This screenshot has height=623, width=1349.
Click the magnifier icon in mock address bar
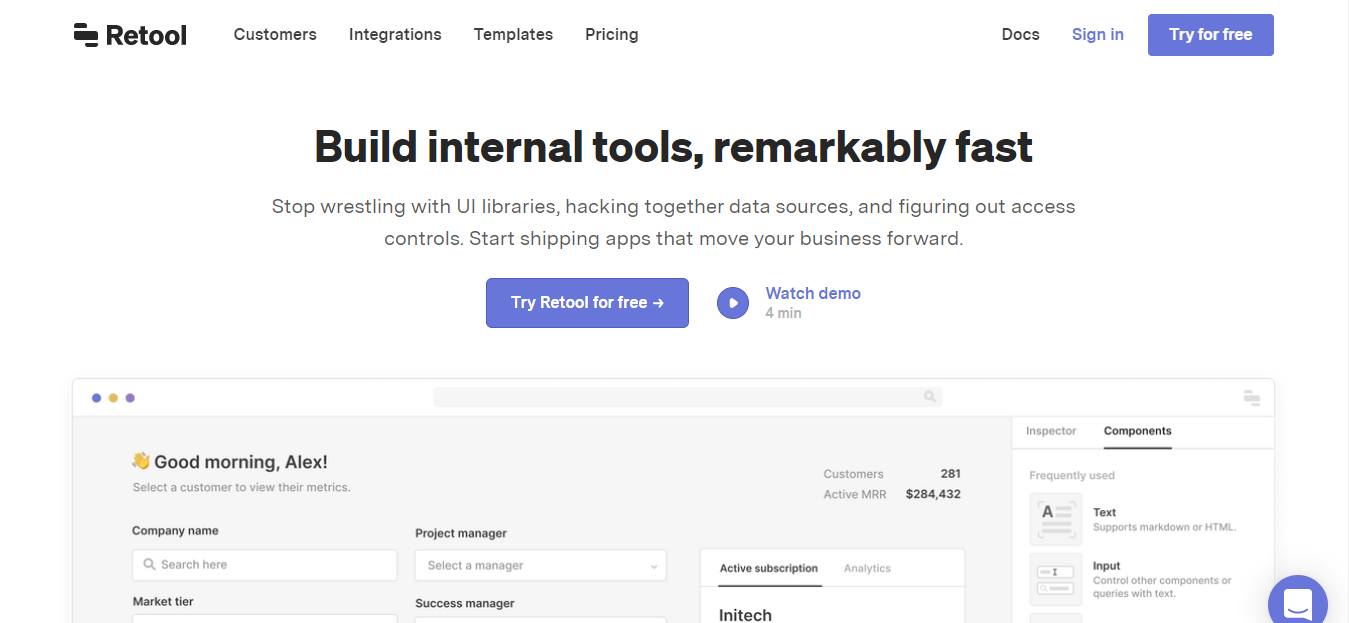click(930, 397)
